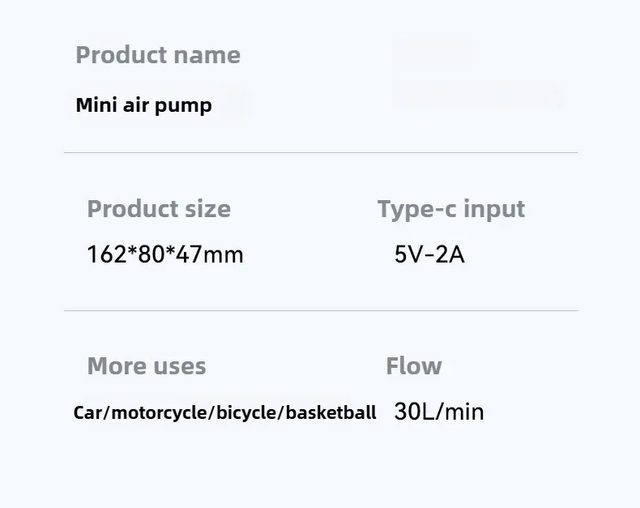
Task: Click the divider line above "More uses"
Action: pos(321,310)
